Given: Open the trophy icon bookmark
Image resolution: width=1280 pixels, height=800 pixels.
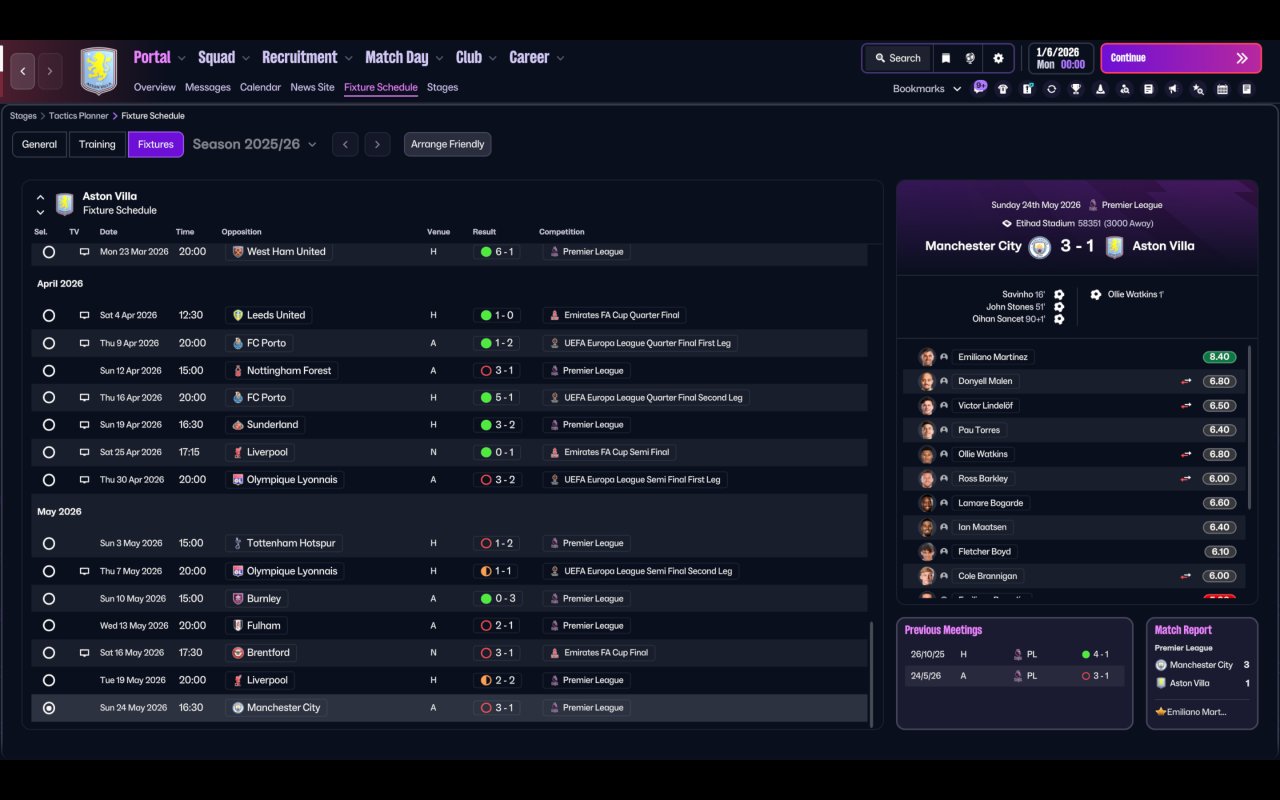Looking at the screenshot, I should pyautogui.click(x=1076, y=89).
